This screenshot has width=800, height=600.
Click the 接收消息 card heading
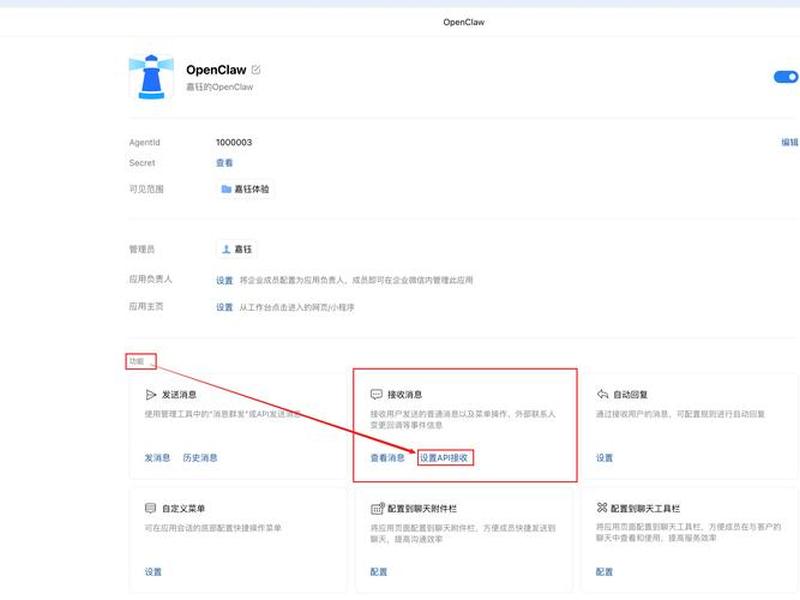point(405,394)
